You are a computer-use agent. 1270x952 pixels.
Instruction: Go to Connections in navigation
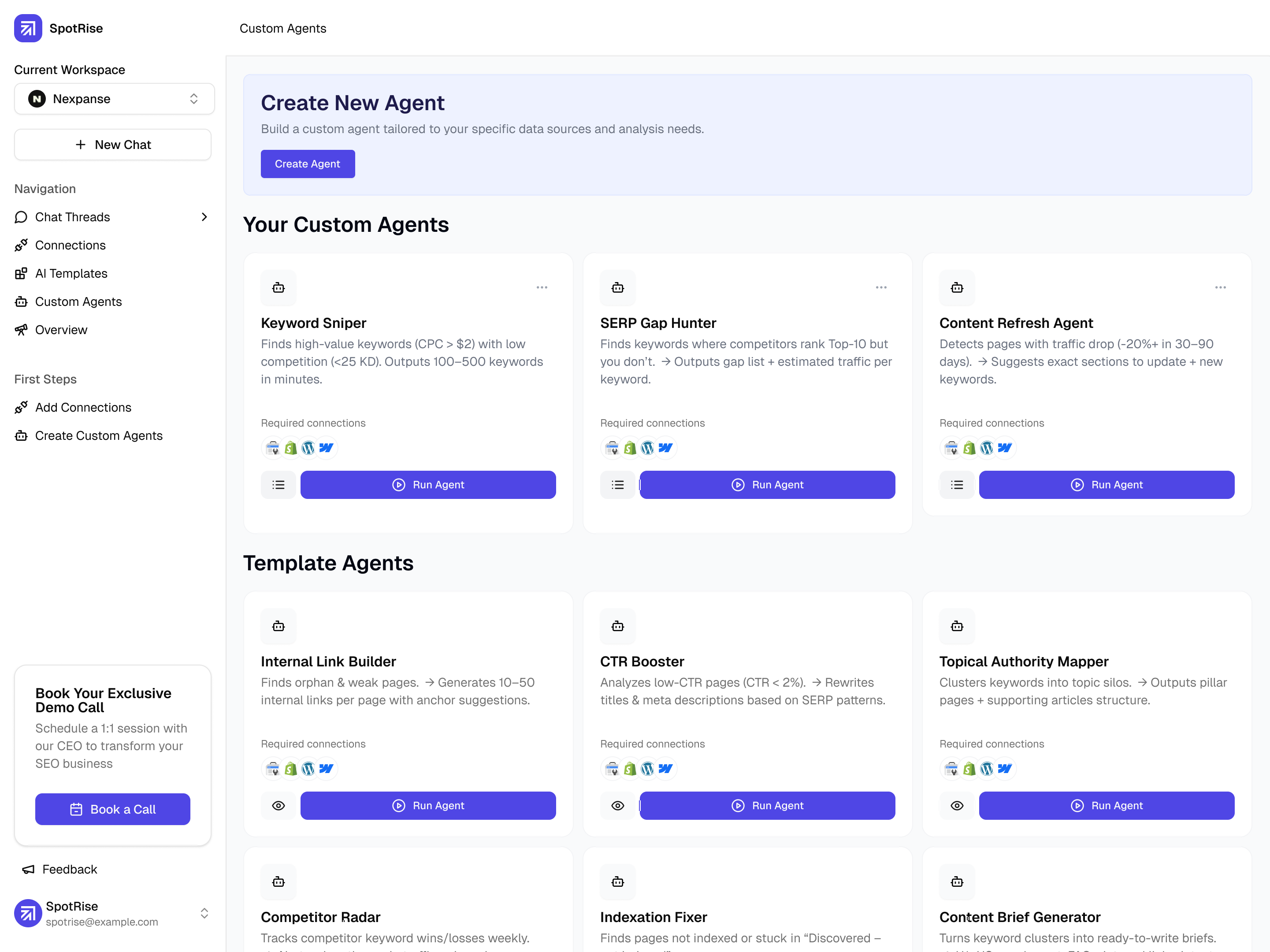pos(70,245)
